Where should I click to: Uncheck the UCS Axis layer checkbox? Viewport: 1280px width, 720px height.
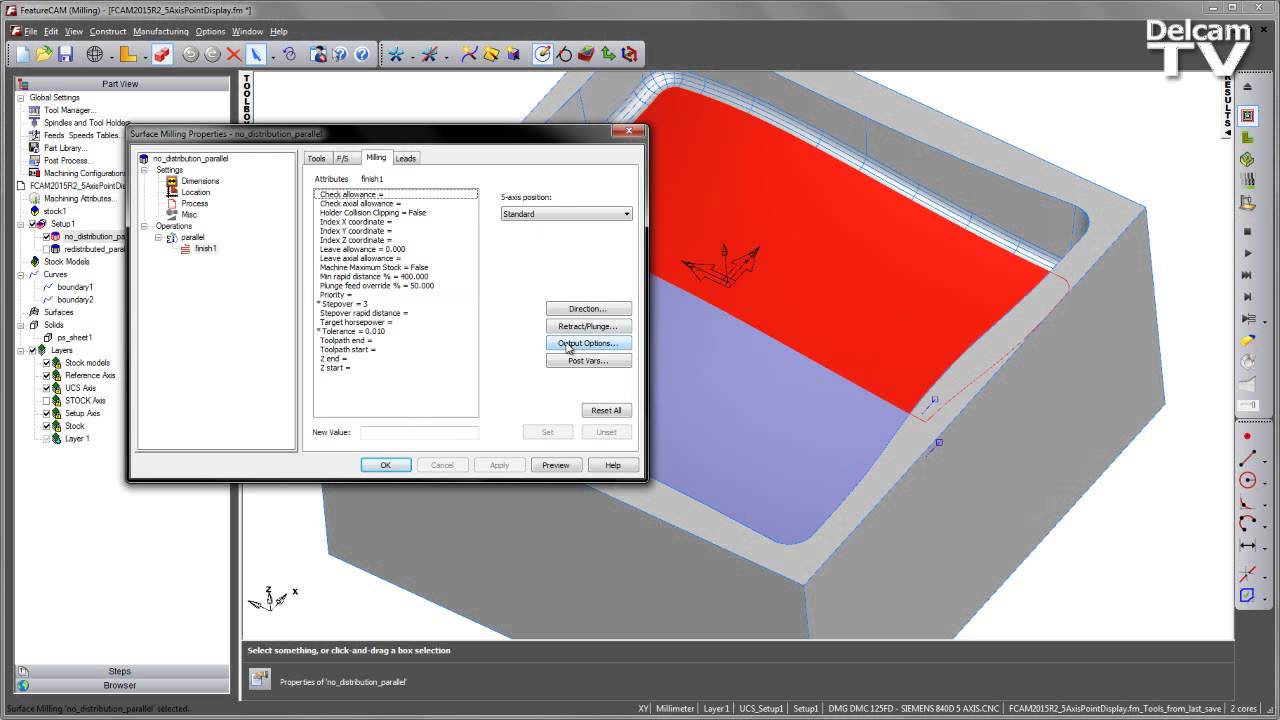(46, 388)
